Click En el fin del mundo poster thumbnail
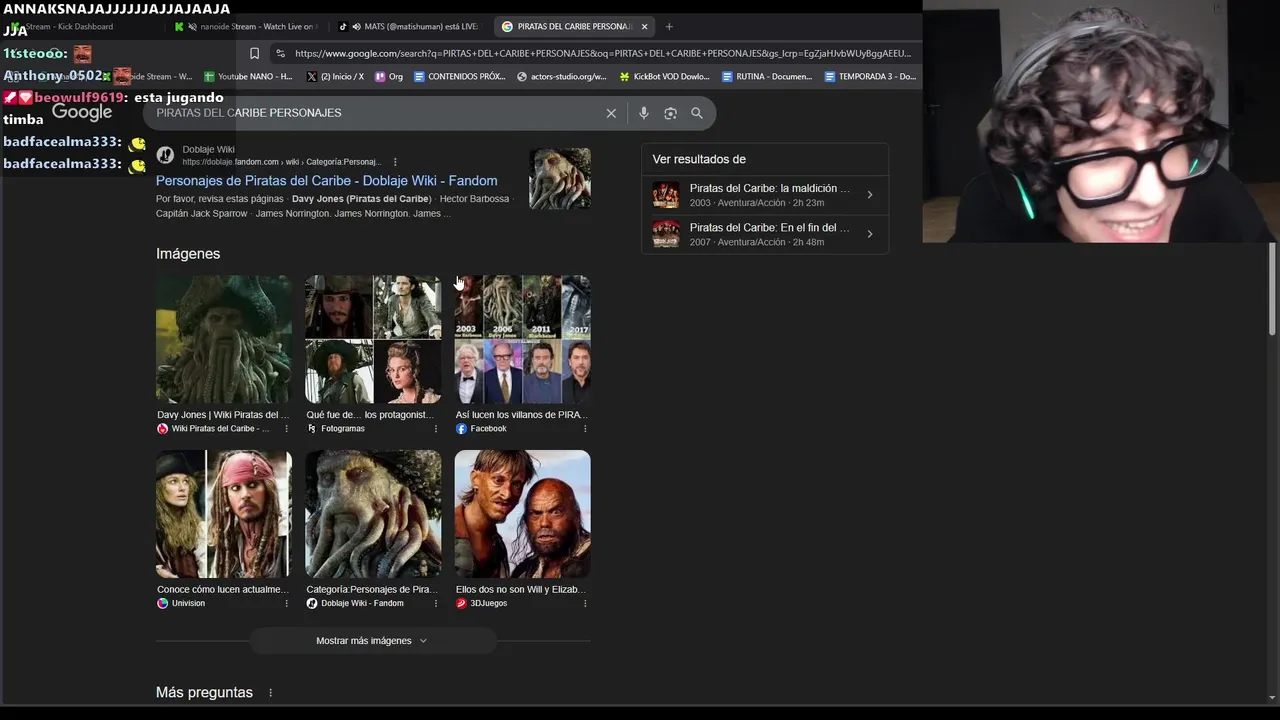Screen dimensions: 1280x720 [x=665, y=234]
